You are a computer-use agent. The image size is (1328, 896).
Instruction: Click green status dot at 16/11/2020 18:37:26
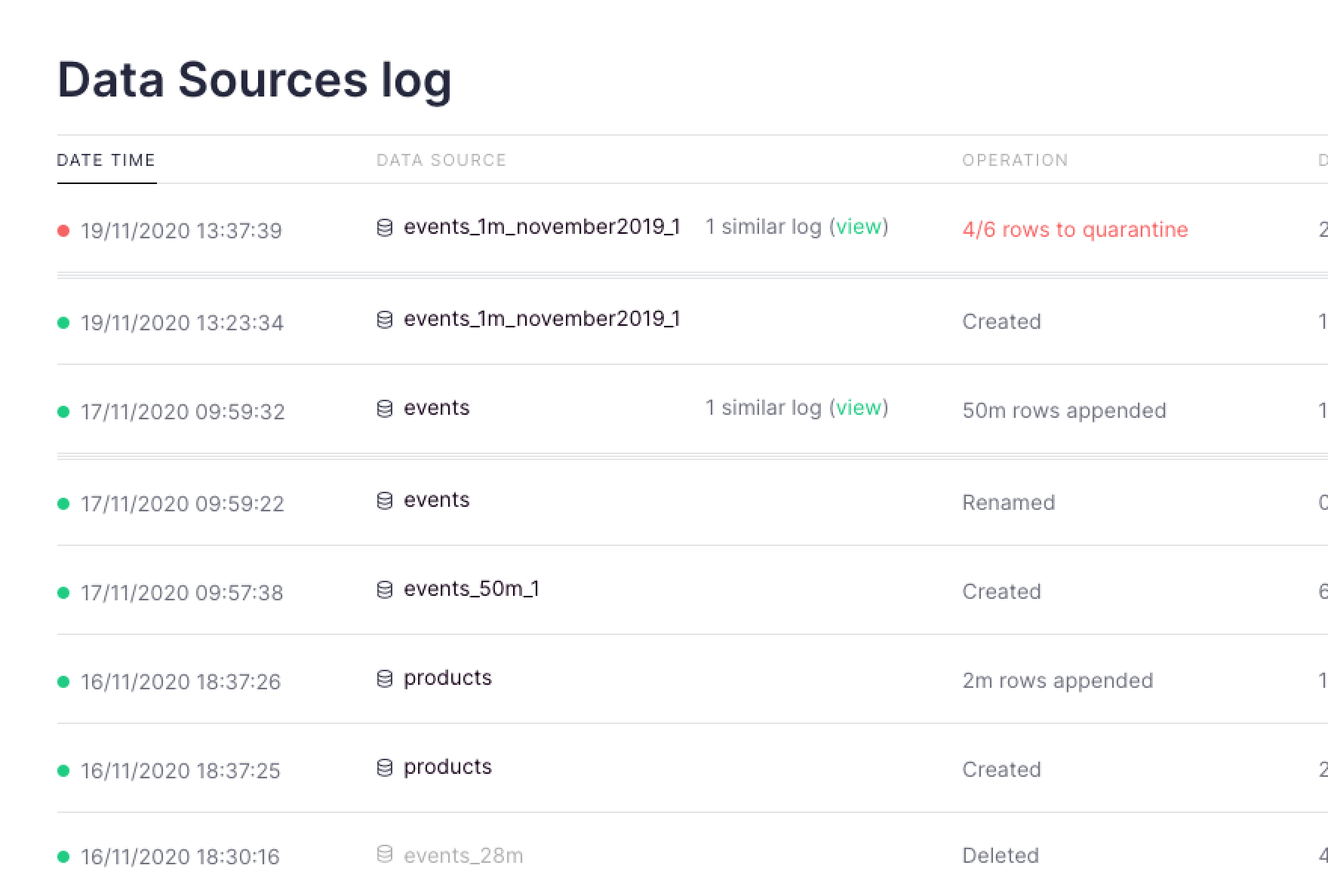click(x=63, y=682)
